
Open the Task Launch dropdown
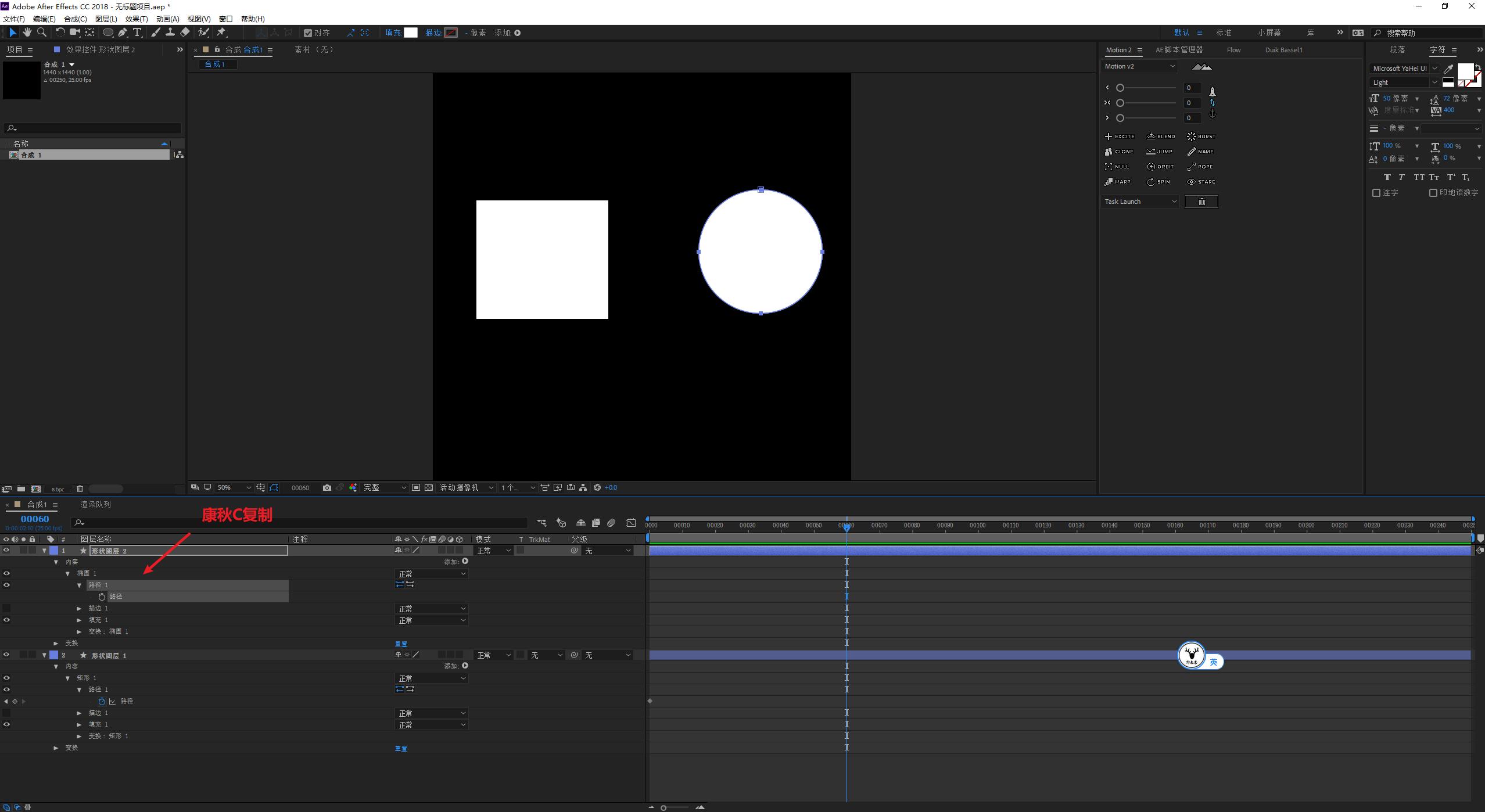pos(1140,202)
